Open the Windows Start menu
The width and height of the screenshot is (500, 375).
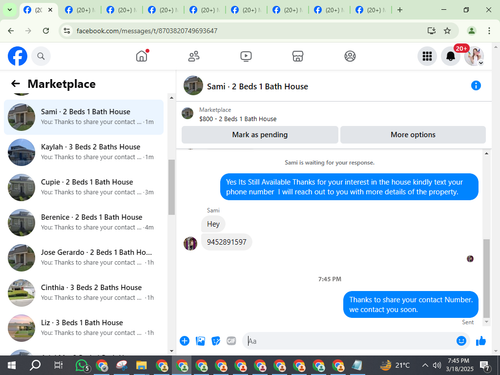click(12, 366)
